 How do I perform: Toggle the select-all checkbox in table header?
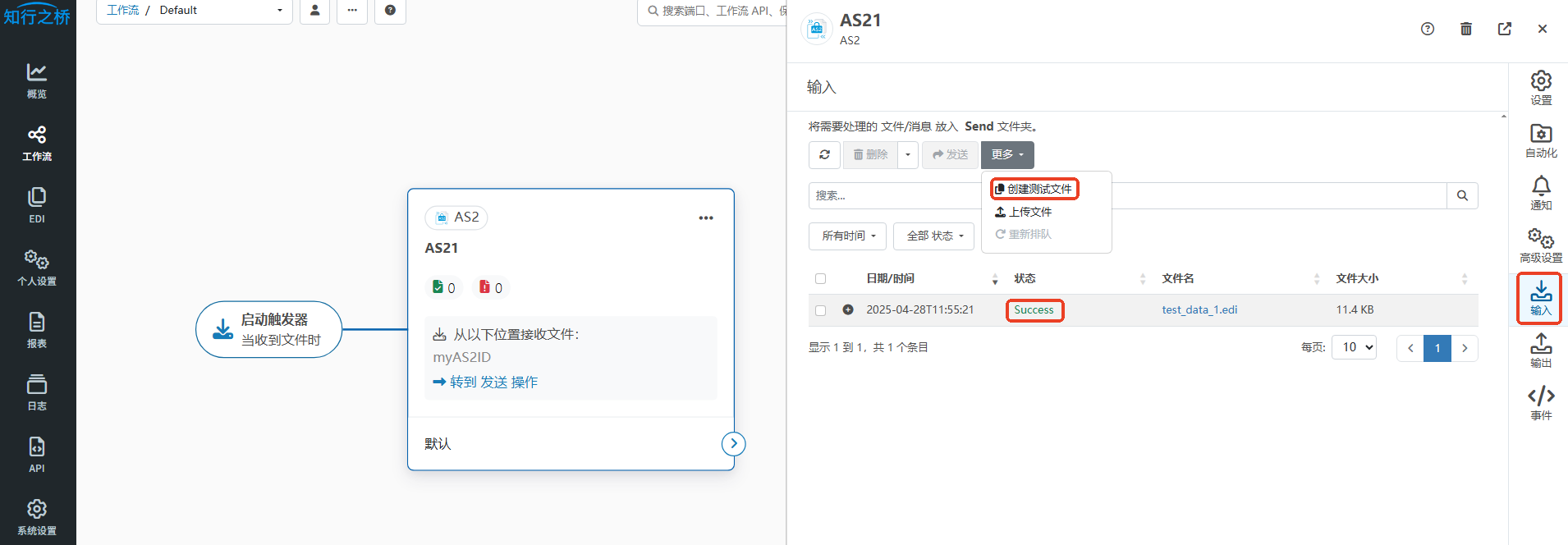(820, 279)
